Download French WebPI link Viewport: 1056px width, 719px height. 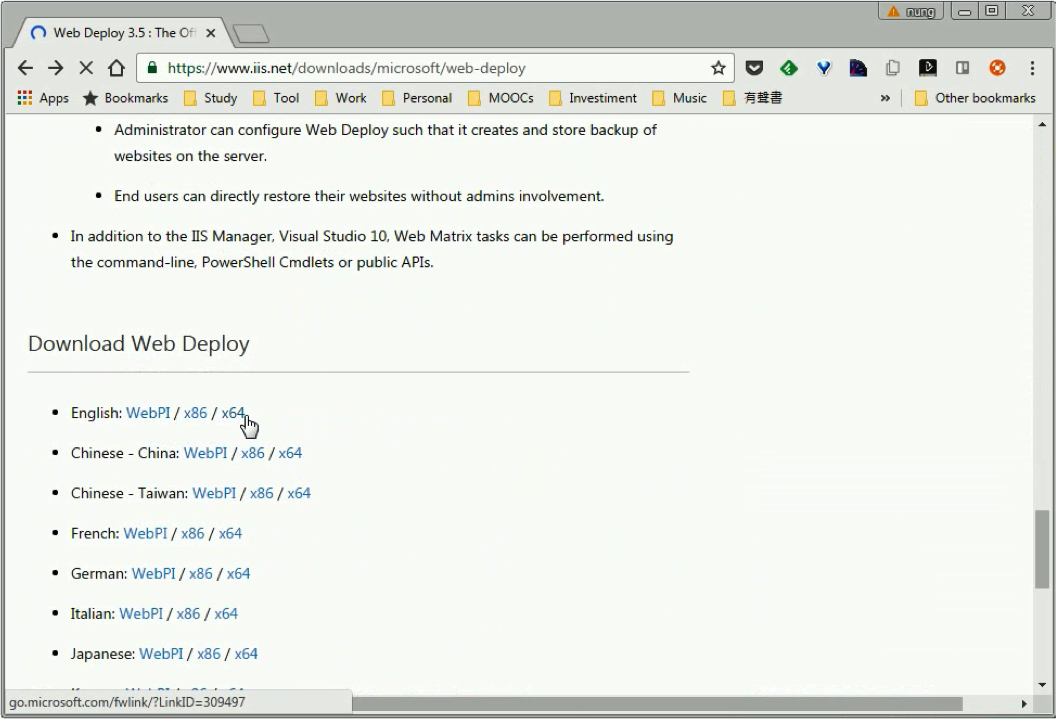(145, 533)
